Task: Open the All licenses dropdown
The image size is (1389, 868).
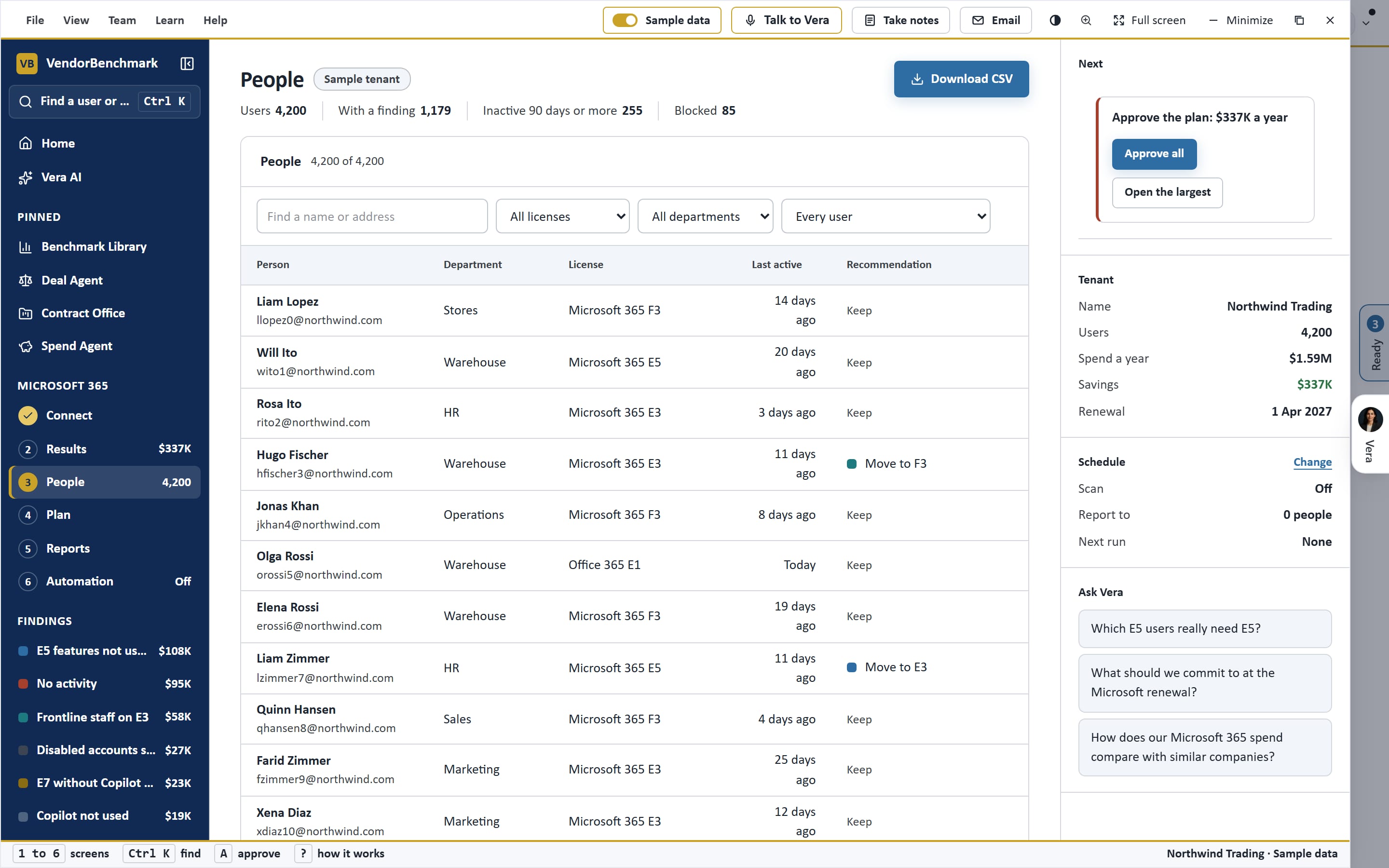Action: pos(562,217)
